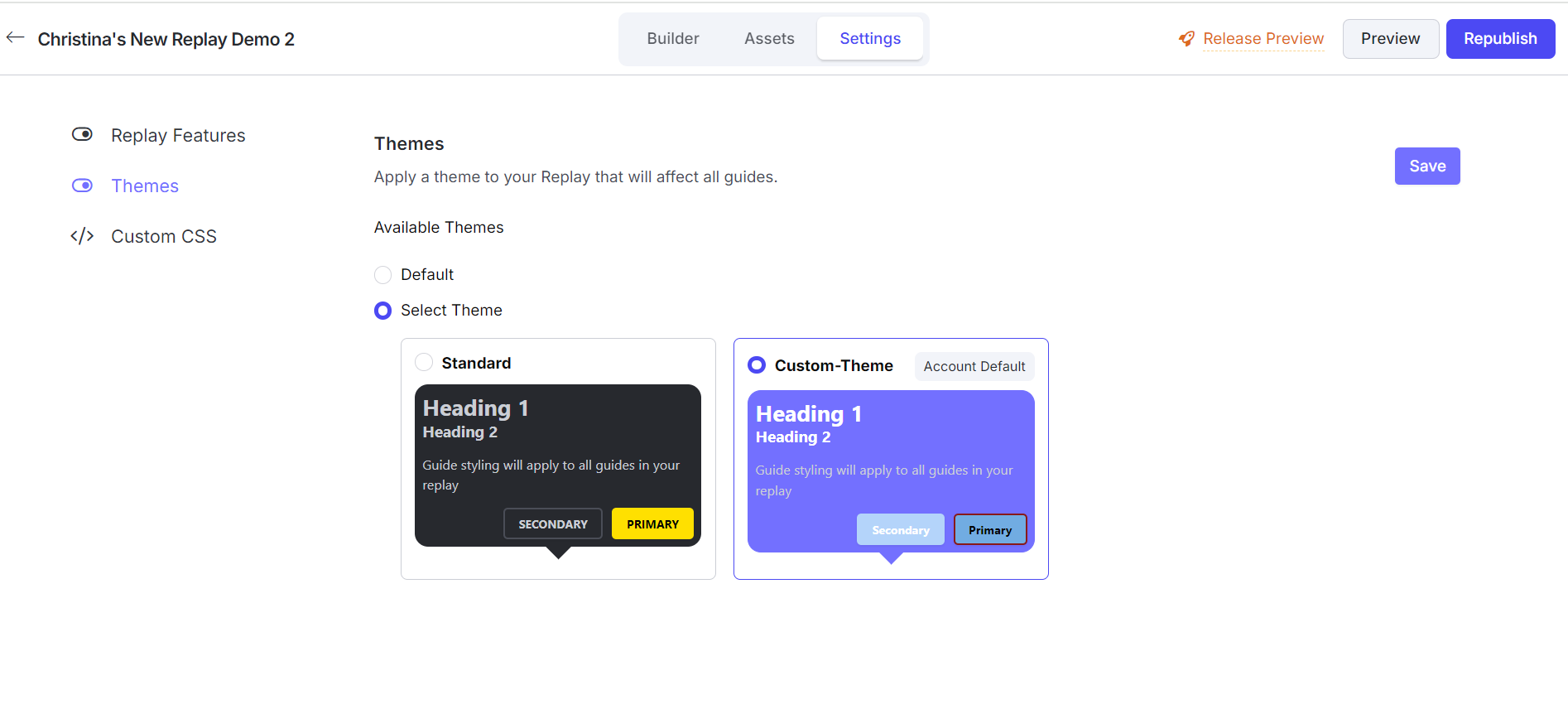
Task: Click the Republish button
Action: coord(1500,39)
